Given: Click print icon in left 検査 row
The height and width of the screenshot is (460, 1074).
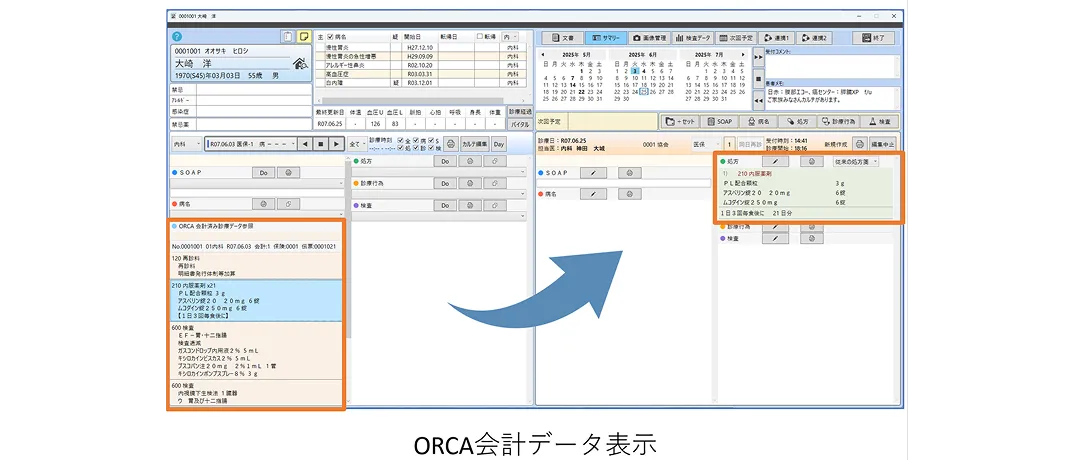Looking at the screenshot, I should (469, 205).
